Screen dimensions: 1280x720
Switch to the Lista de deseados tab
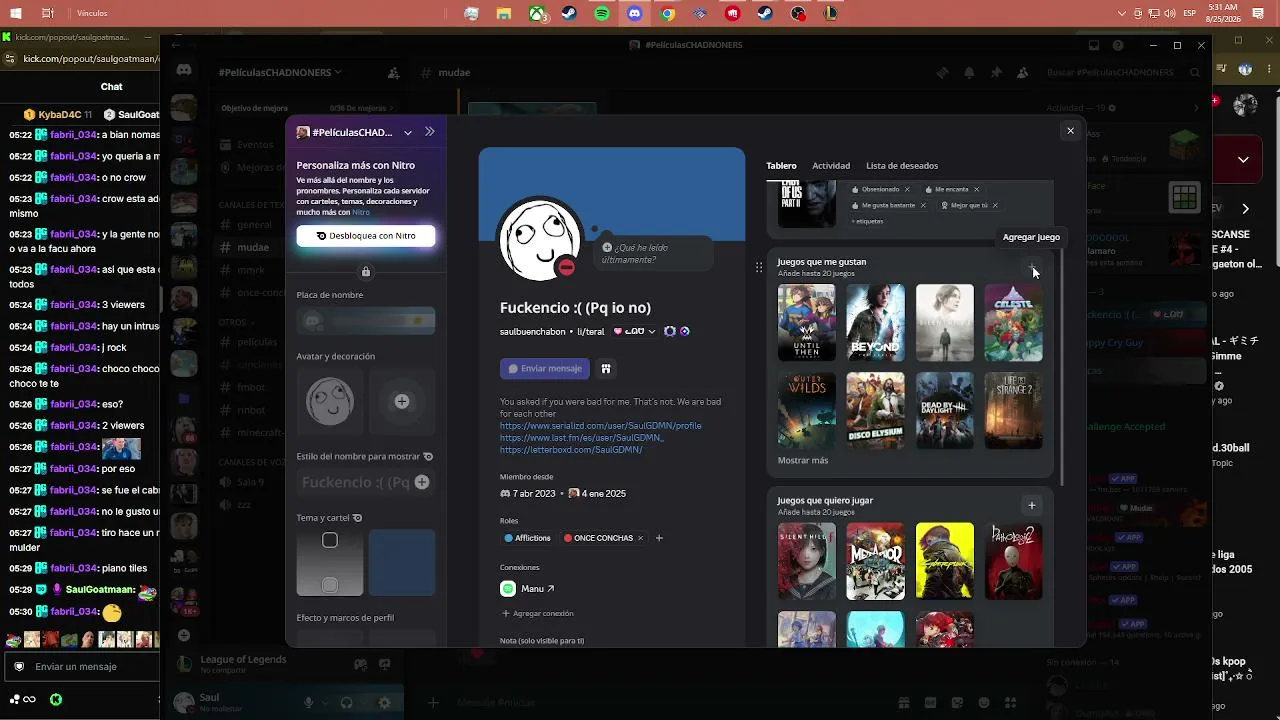[902, 166]
